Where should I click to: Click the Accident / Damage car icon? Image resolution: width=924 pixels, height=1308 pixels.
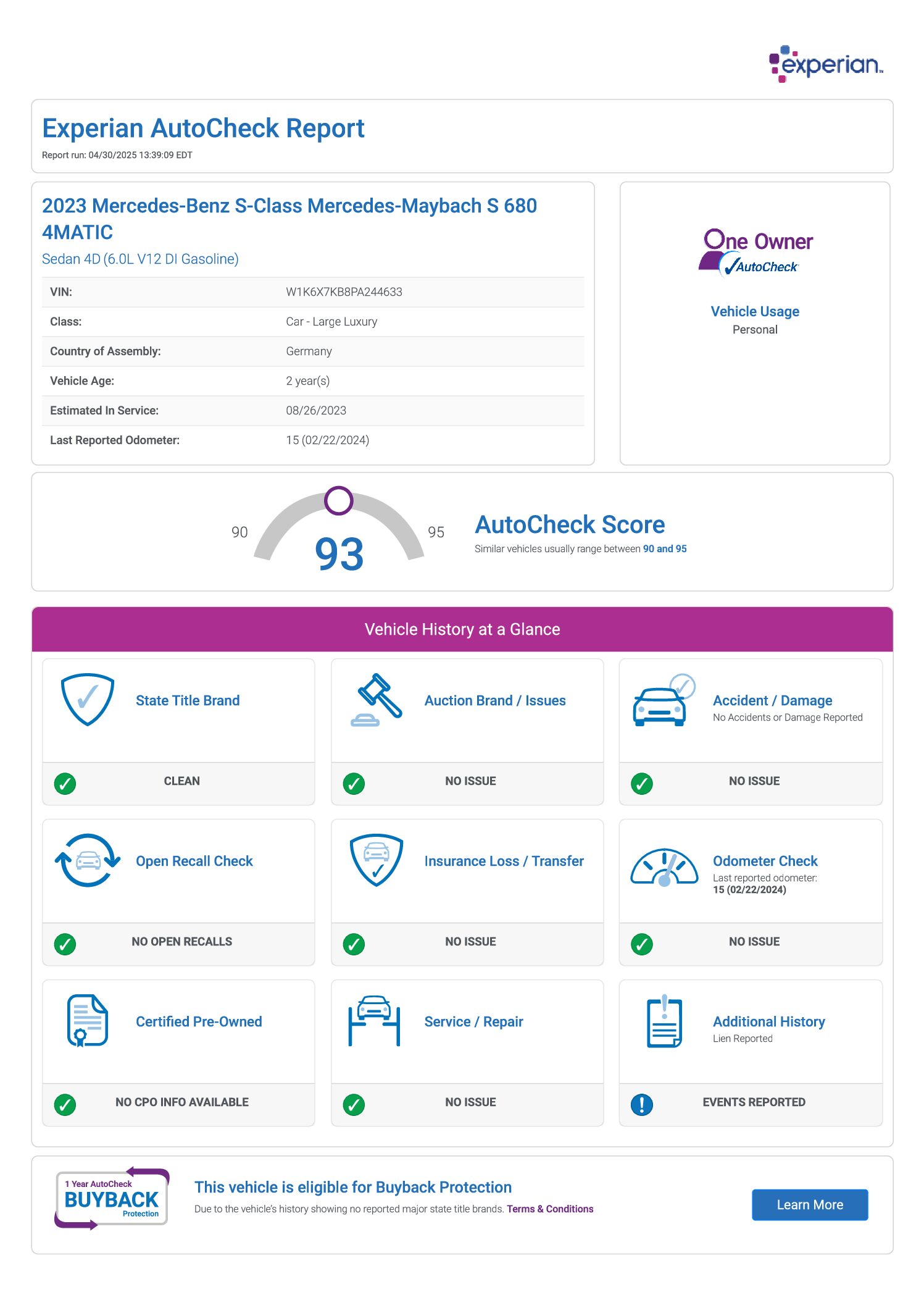[664, 700]
